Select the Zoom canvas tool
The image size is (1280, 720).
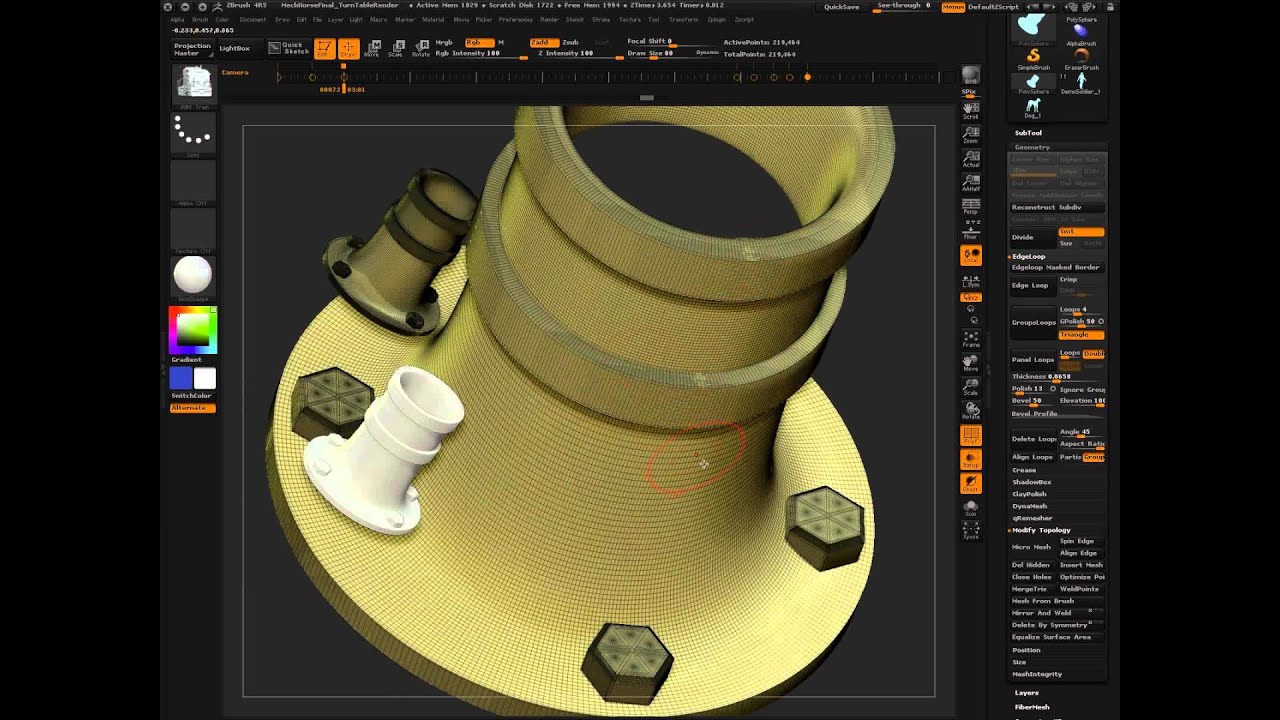pyautogui.click(x=970, y=133)
